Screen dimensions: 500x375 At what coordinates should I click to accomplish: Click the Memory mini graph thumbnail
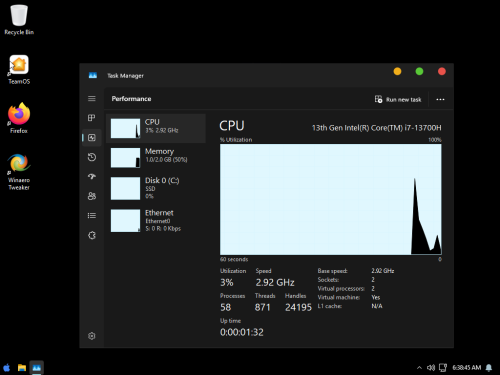tap(125, 158)
